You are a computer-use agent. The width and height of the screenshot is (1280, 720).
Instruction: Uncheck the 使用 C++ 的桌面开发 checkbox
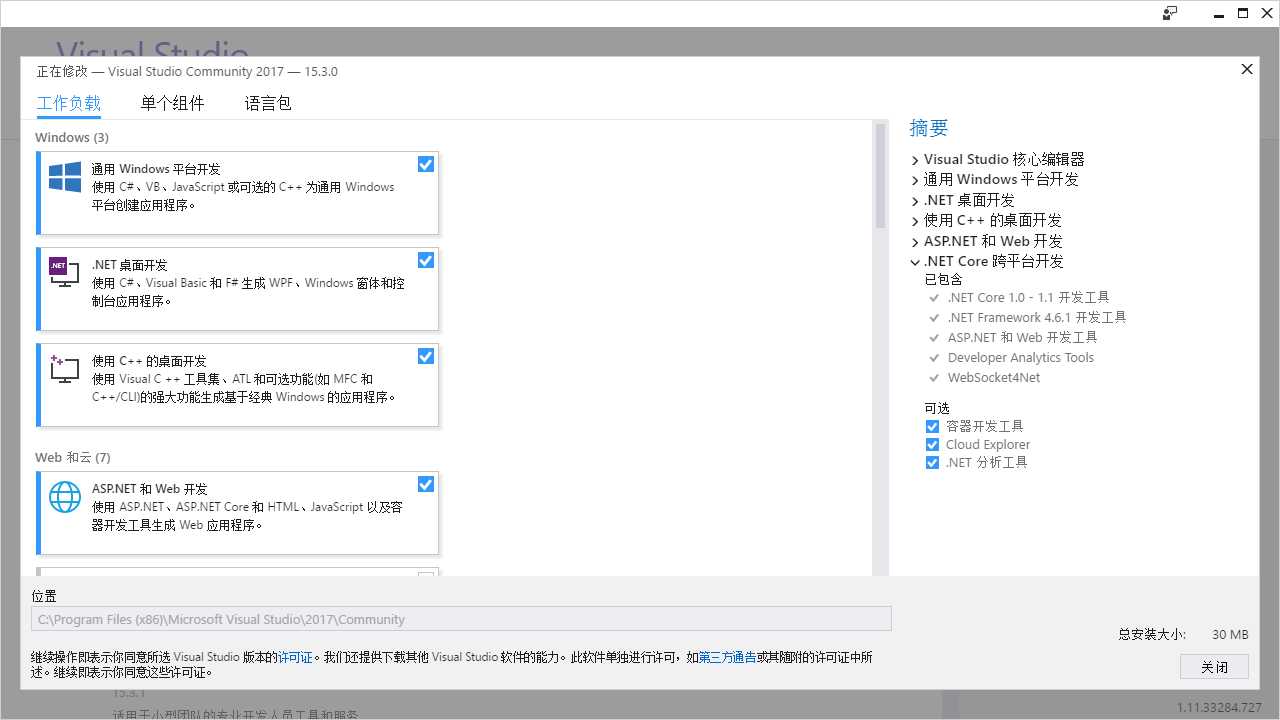(426, 356)
